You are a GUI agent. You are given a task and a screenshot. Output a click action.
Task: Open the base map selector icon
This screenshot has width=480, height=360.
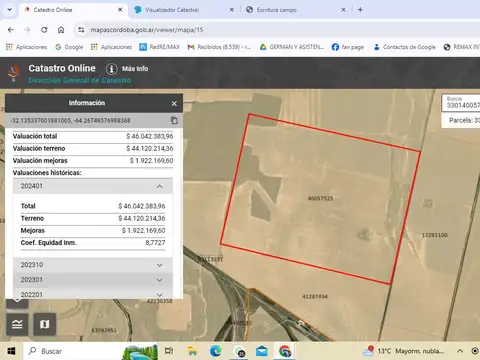click(x=45, y=324)
